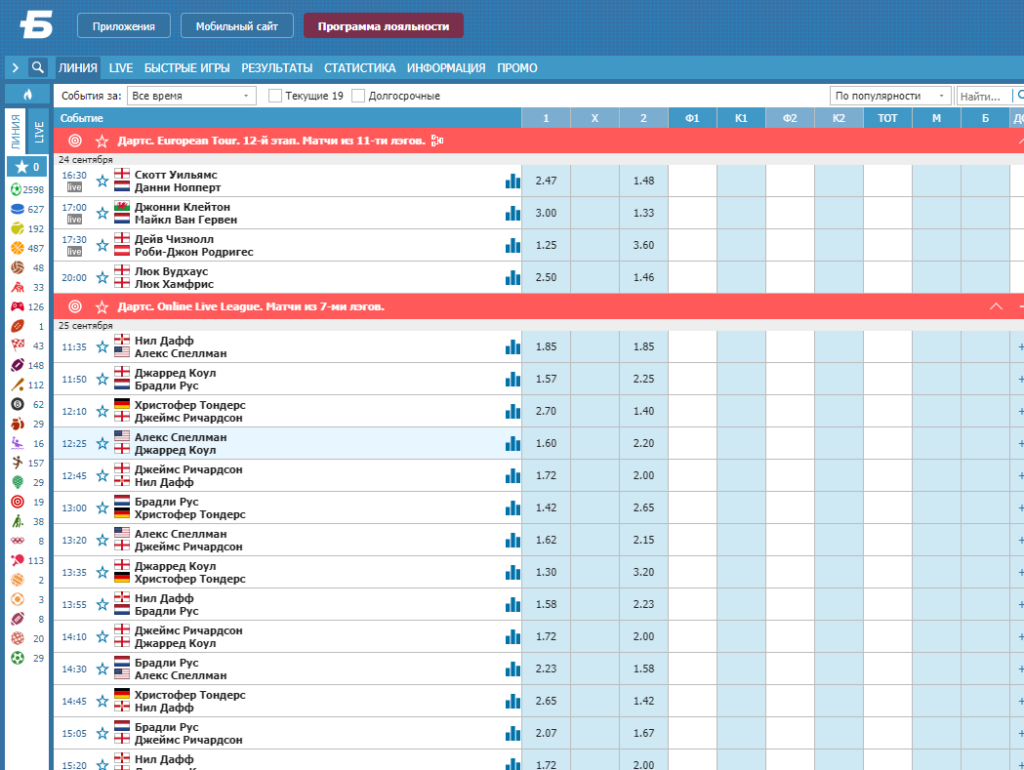Image resolution: width=1024 pixels, height=770 pixels.
Task: Open the РЕЗУЛЬТАТЫ menu tab
Action: (x=277, y=68)
